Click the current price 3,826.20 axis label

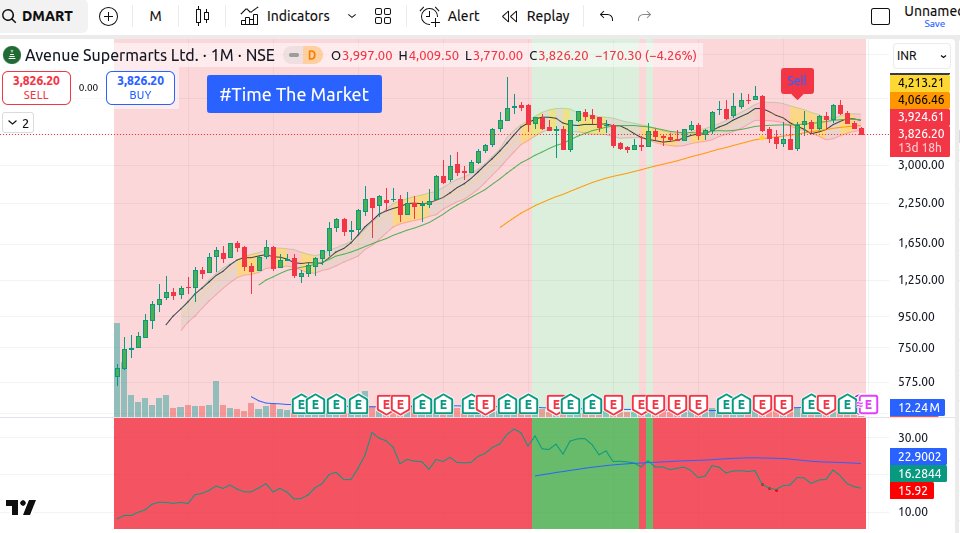pos(920,133)
